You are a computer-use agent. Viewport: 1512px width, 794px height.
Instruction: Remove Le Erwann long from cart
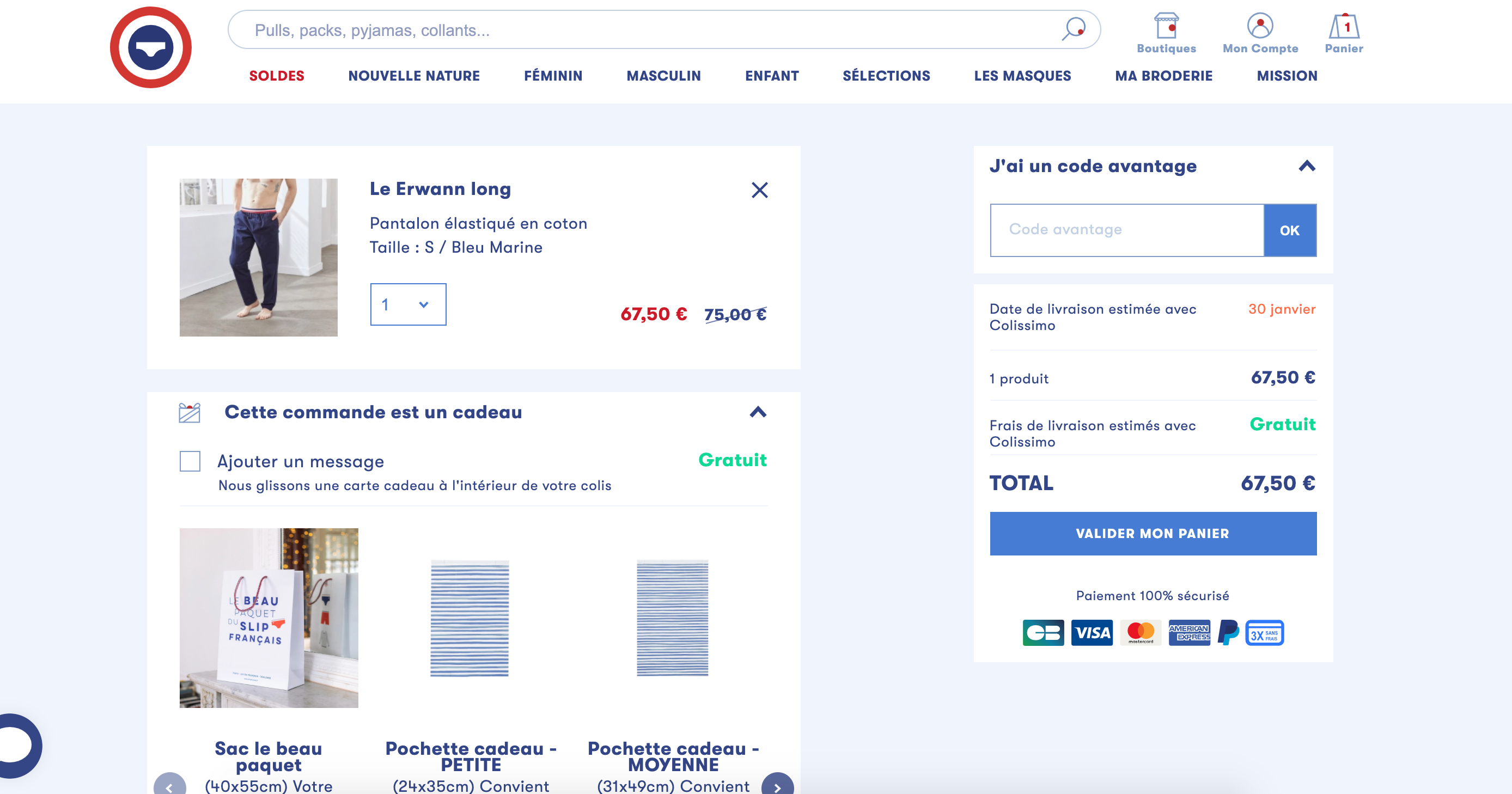point(759,190)
